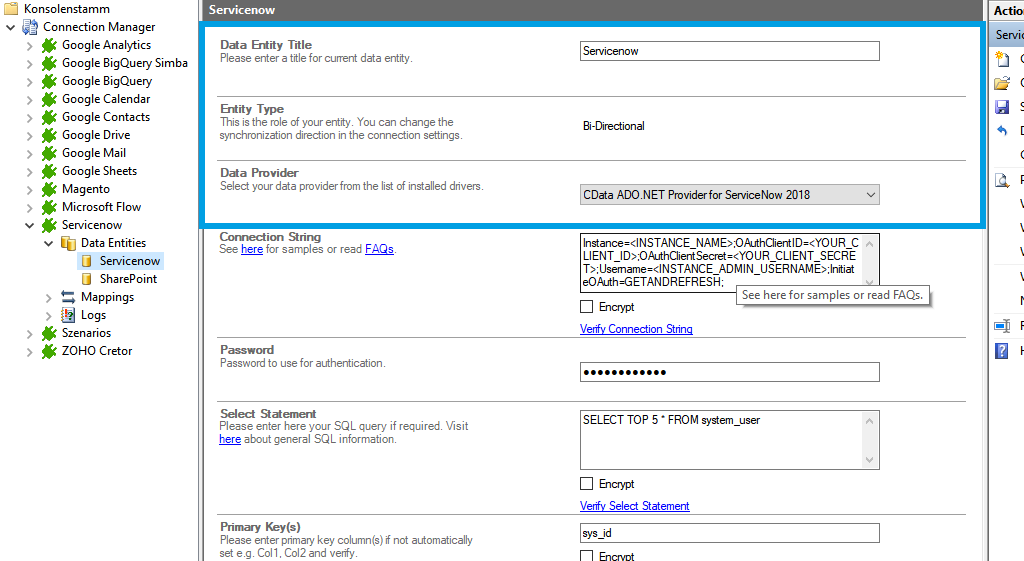Enable Encrypt checkbox for Connection String
Screen dimensions: 1024x561
coord(586,306)
